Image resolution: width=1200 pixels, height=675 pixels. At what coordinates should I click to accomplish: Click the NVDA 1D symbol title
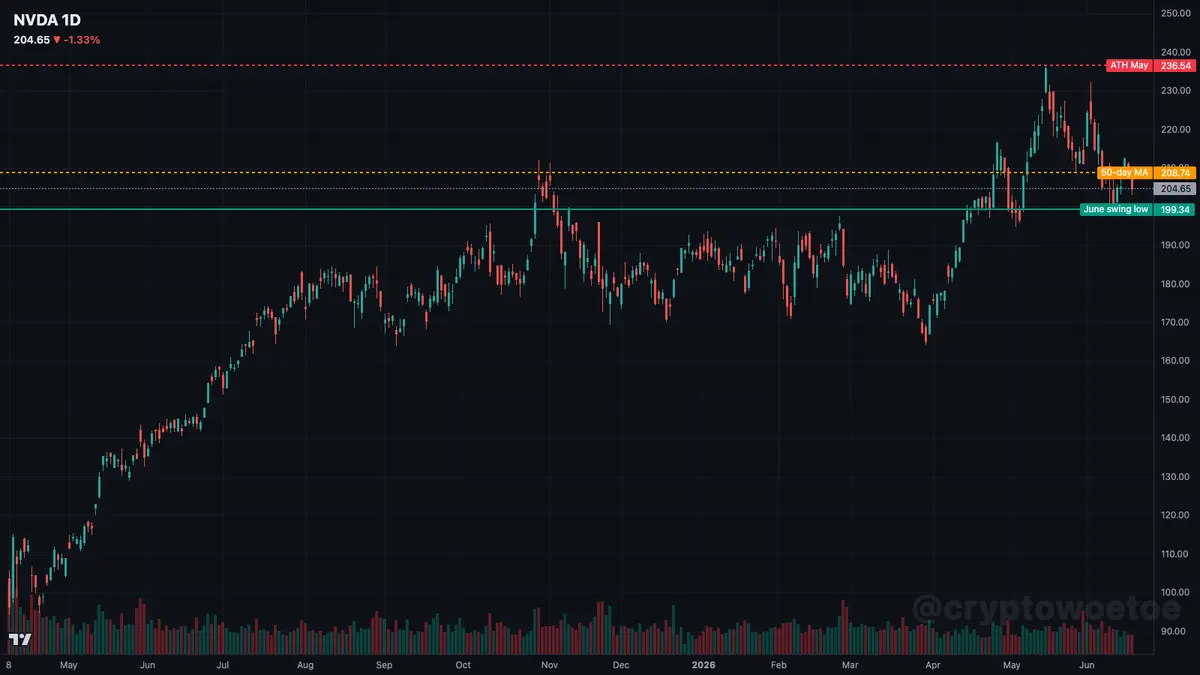click(47, 19)
